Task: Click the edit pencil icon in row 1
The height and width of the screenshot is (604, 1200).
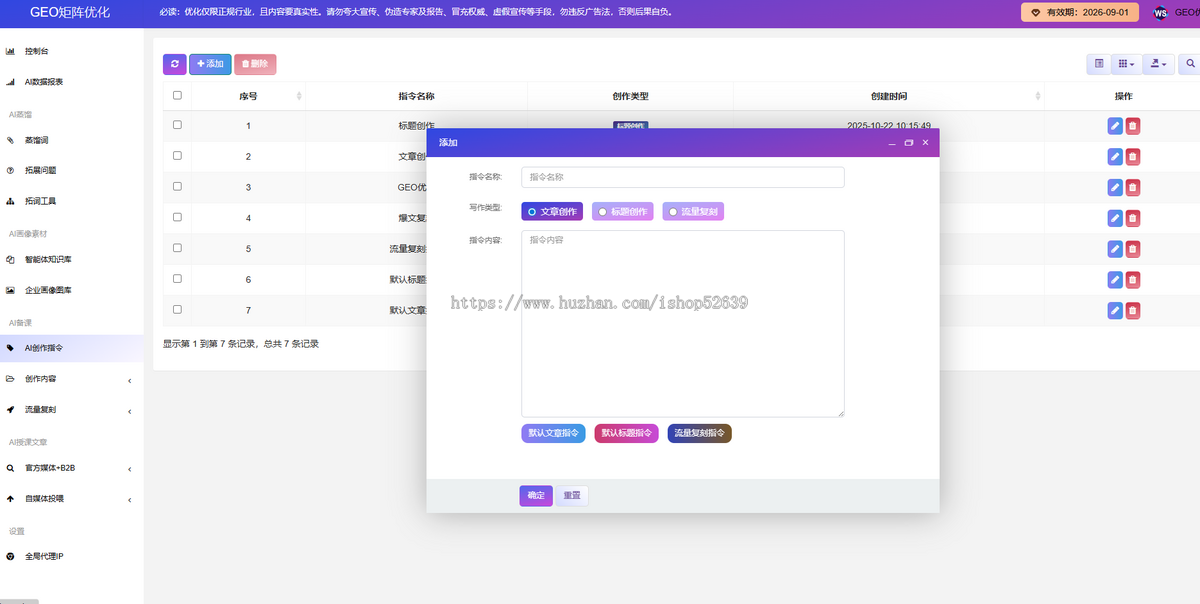Action: coord(1115,126)
